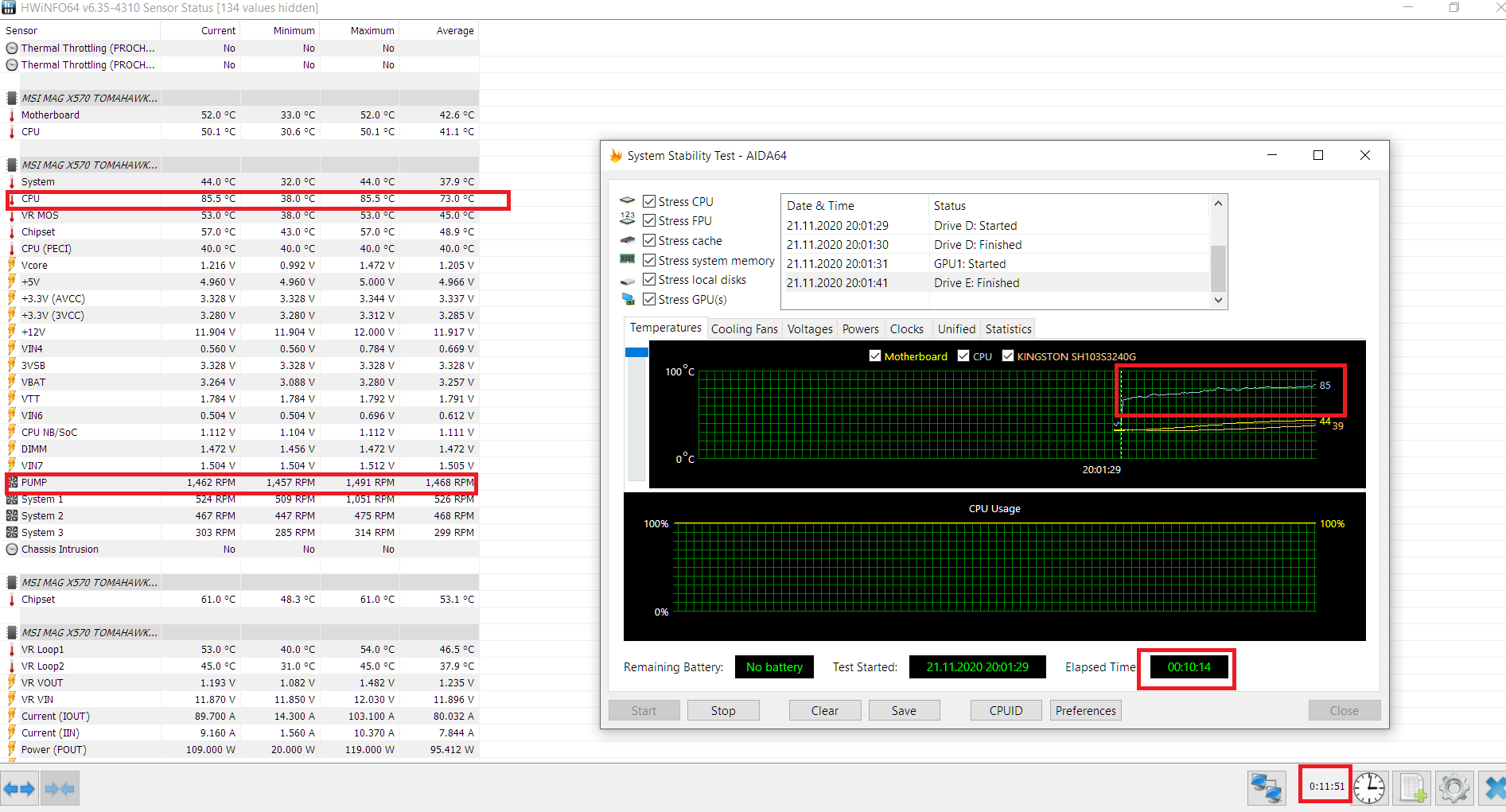Viewport: 1506px width, 812px height.
Task: Open the Statistics tab
Action: pos(1007,328)
